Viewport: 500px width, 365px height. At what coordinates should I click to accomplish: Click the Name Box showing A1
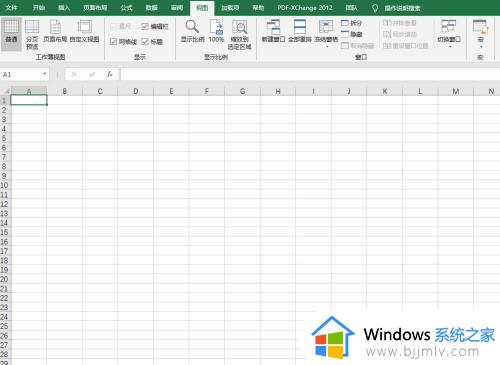pos(21,74)
